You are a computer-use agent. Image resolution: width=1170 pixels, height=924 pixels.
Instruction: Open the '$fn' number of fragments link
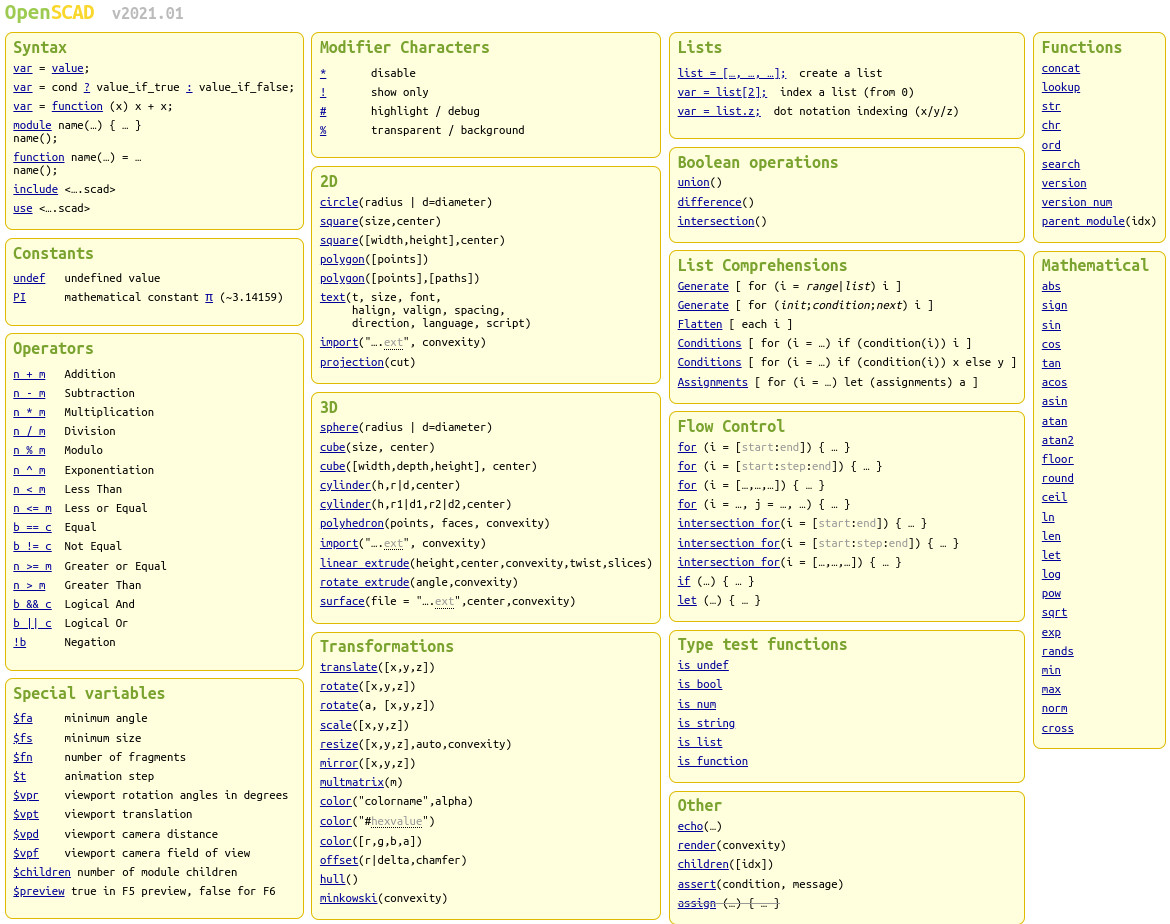coord(22,758)
